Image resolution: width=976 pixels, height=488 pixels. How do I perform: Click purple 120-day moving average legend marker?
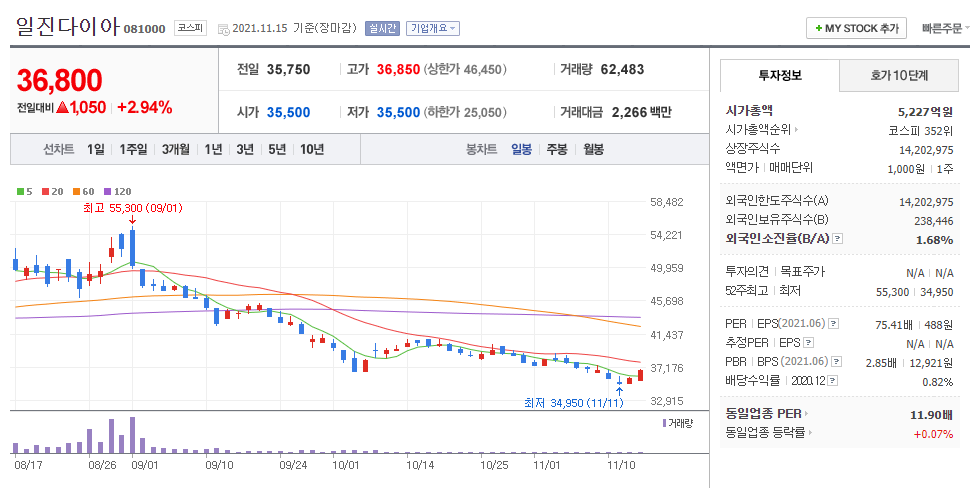point(108,192)
